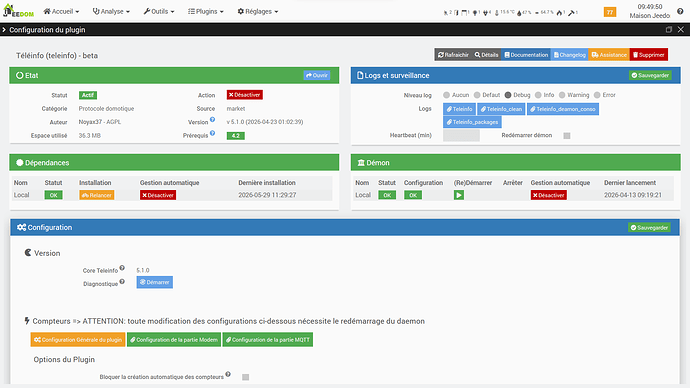Click help icon for Bloquer la création automatique

click(228, 374)
